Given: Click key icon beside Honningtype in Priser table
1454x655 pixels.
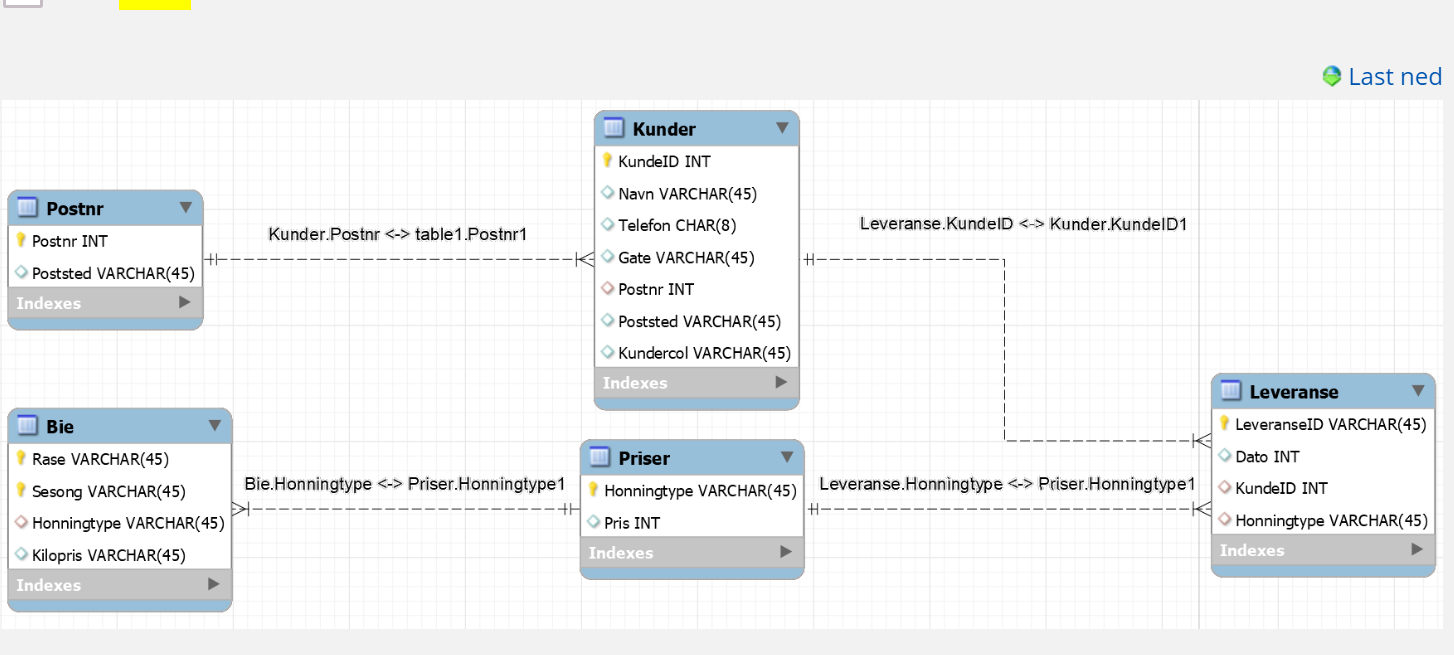Looking at the screenshot, I should [x=593, y=490].
